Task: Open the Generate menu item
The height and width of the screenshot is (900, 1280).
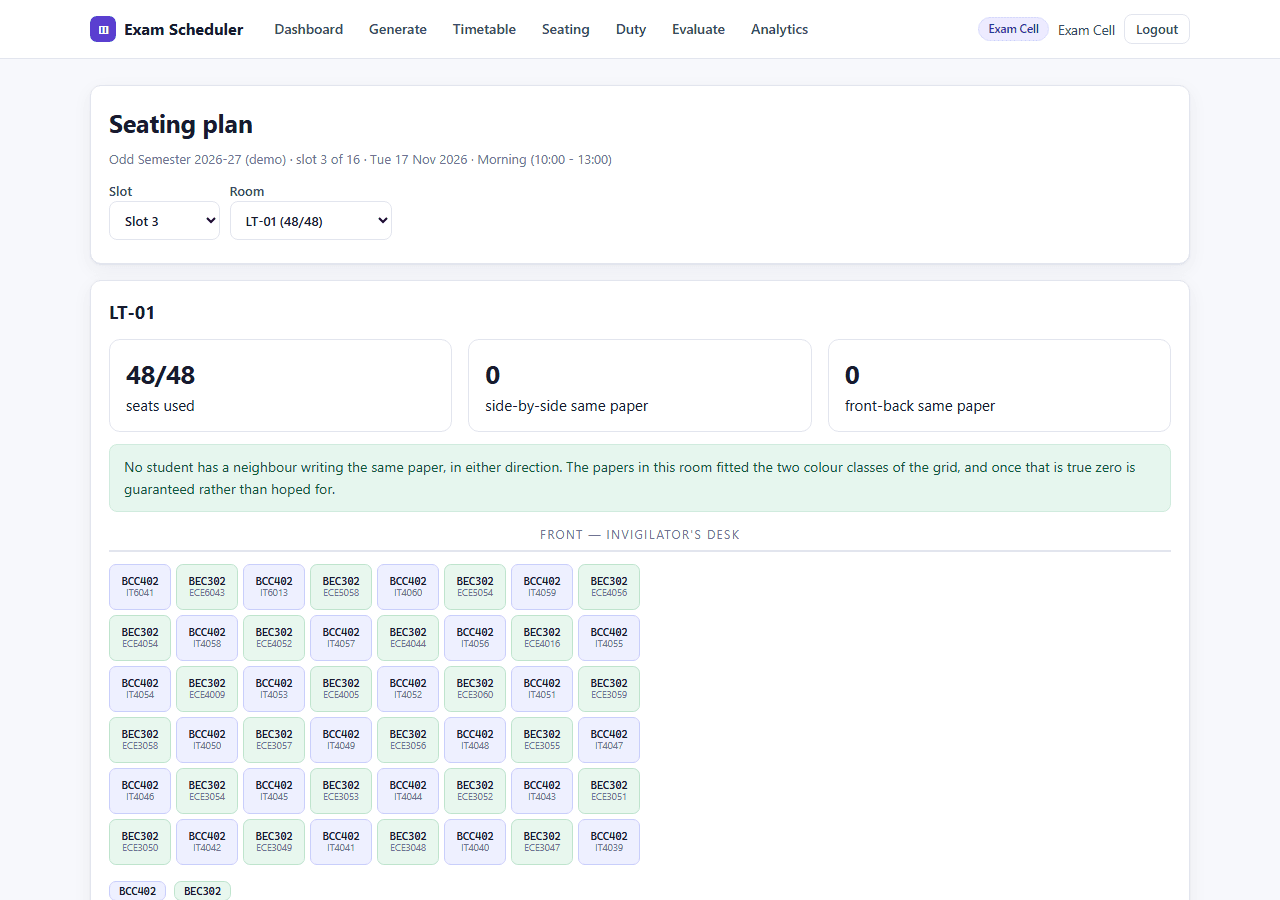Action: coord(398,29)
